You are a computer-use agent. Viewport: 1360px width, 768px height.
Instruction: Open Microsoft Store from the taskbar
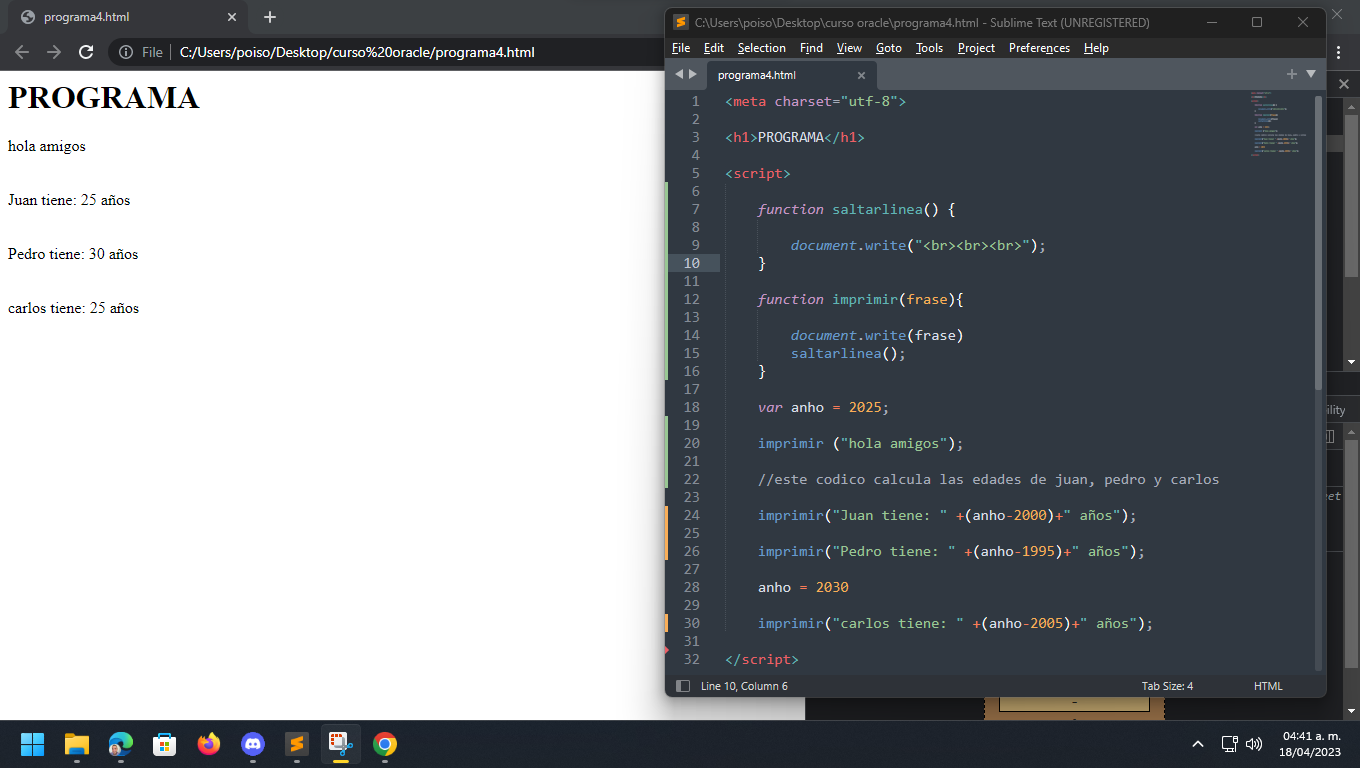click(165, 744)
